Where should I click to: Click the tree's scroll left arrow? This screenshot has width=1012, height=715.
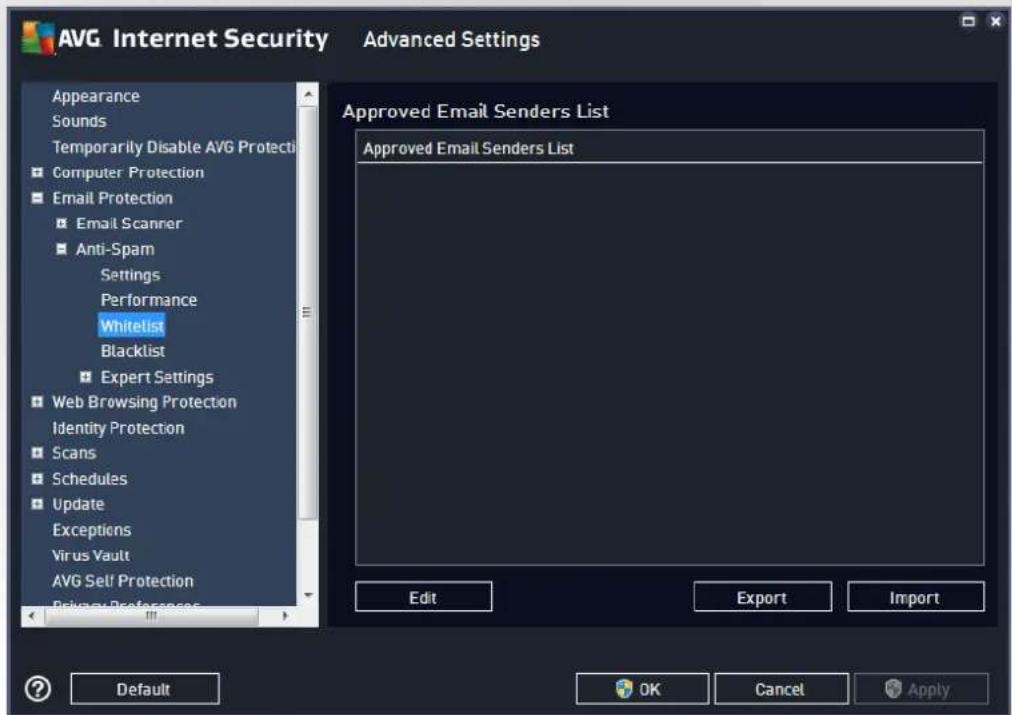[x=32, y=616]
